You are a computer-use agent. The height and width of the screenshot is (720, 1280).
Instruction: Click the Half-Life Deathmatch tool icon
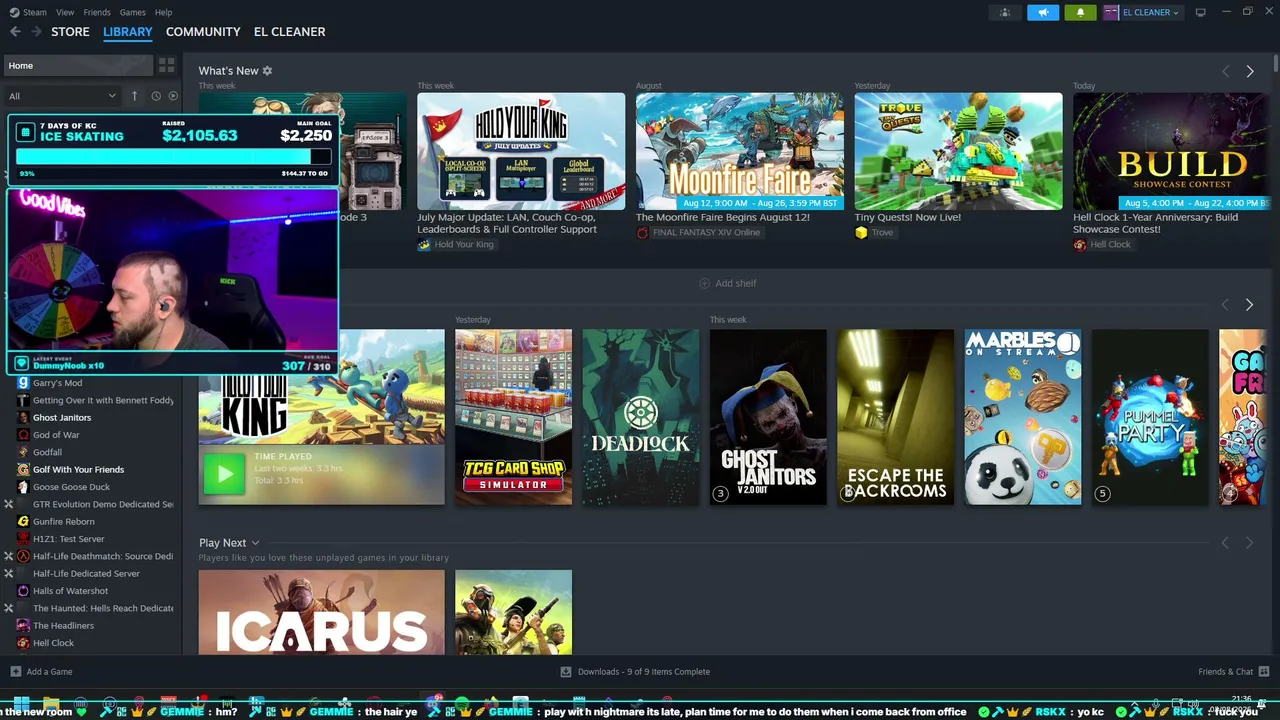[23, 556]
